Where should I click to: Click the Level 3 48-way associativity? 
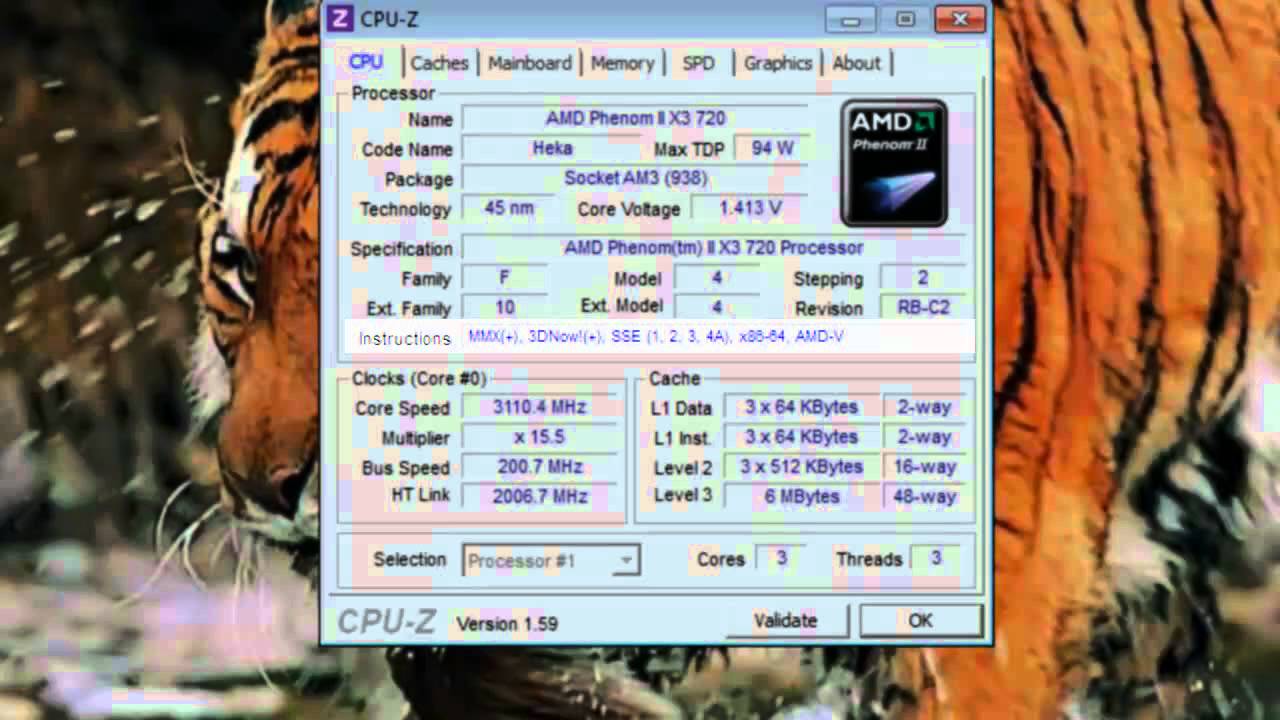pyautogui.click(x=925, y=496)
